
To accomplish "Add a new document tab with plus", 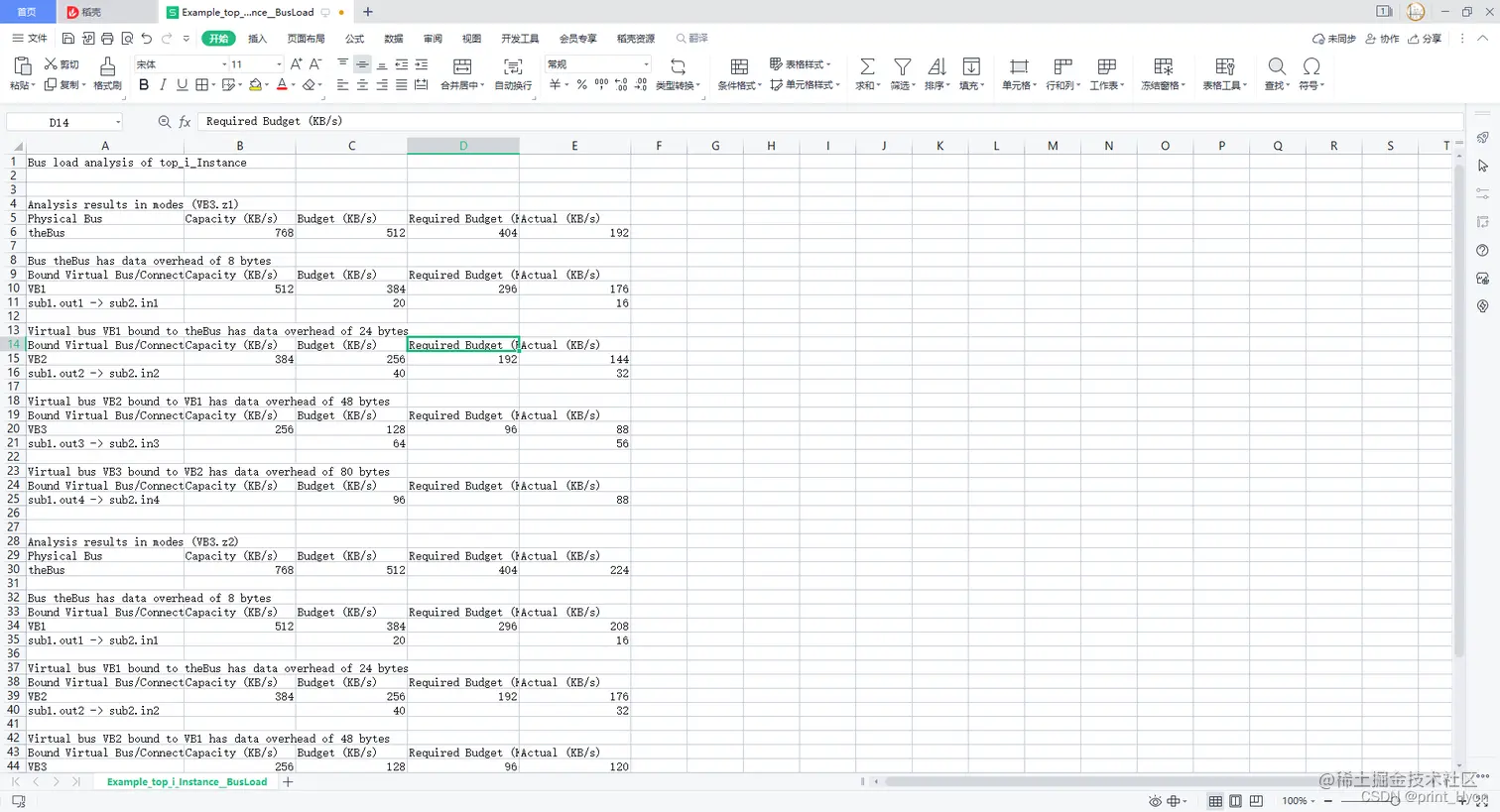I will (368, 12).
